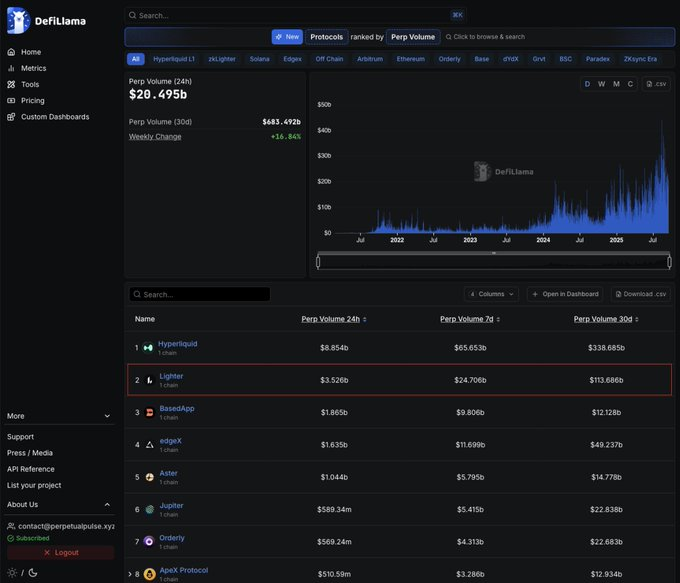Set chart interval to Monthly (M)

pos(616,84)
